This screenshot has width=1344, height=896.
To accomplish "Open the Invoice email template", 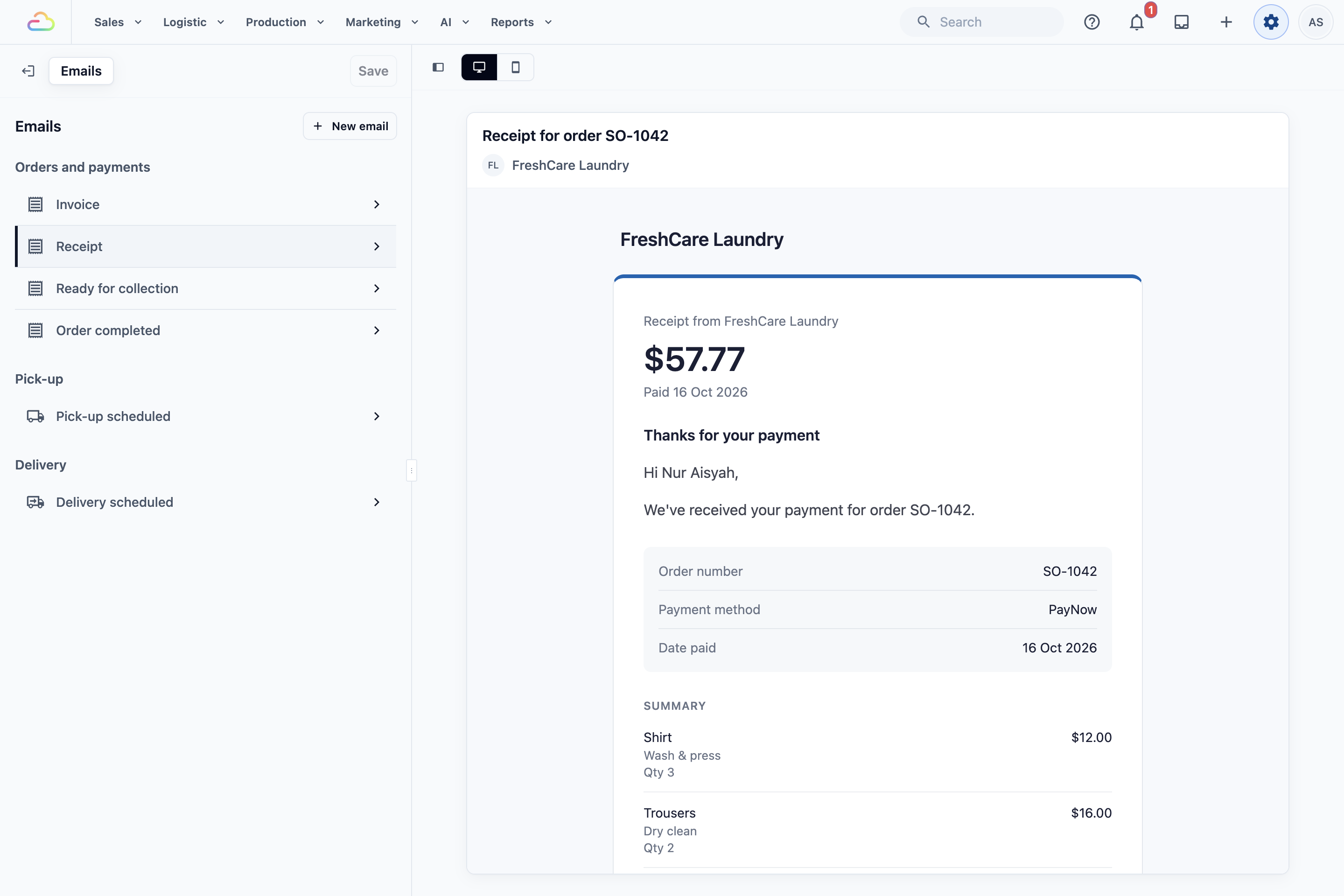I will (x=206, y=204).
